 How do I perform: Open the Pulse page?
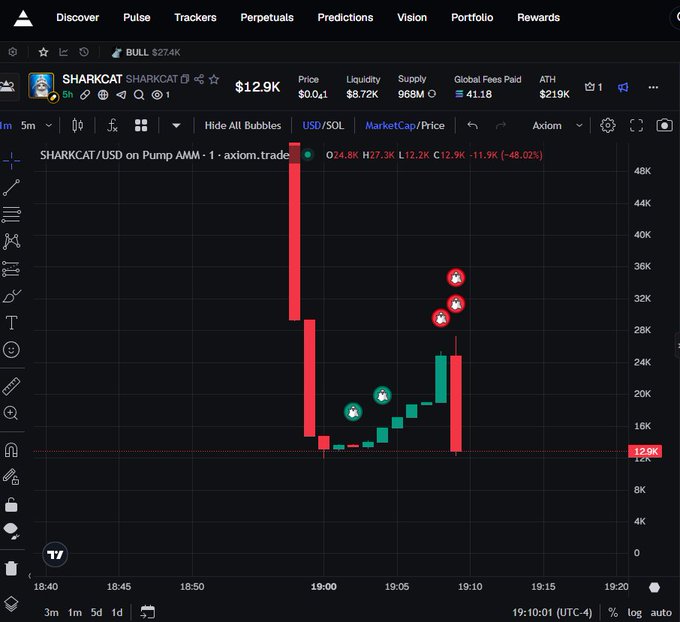point(137,18)
